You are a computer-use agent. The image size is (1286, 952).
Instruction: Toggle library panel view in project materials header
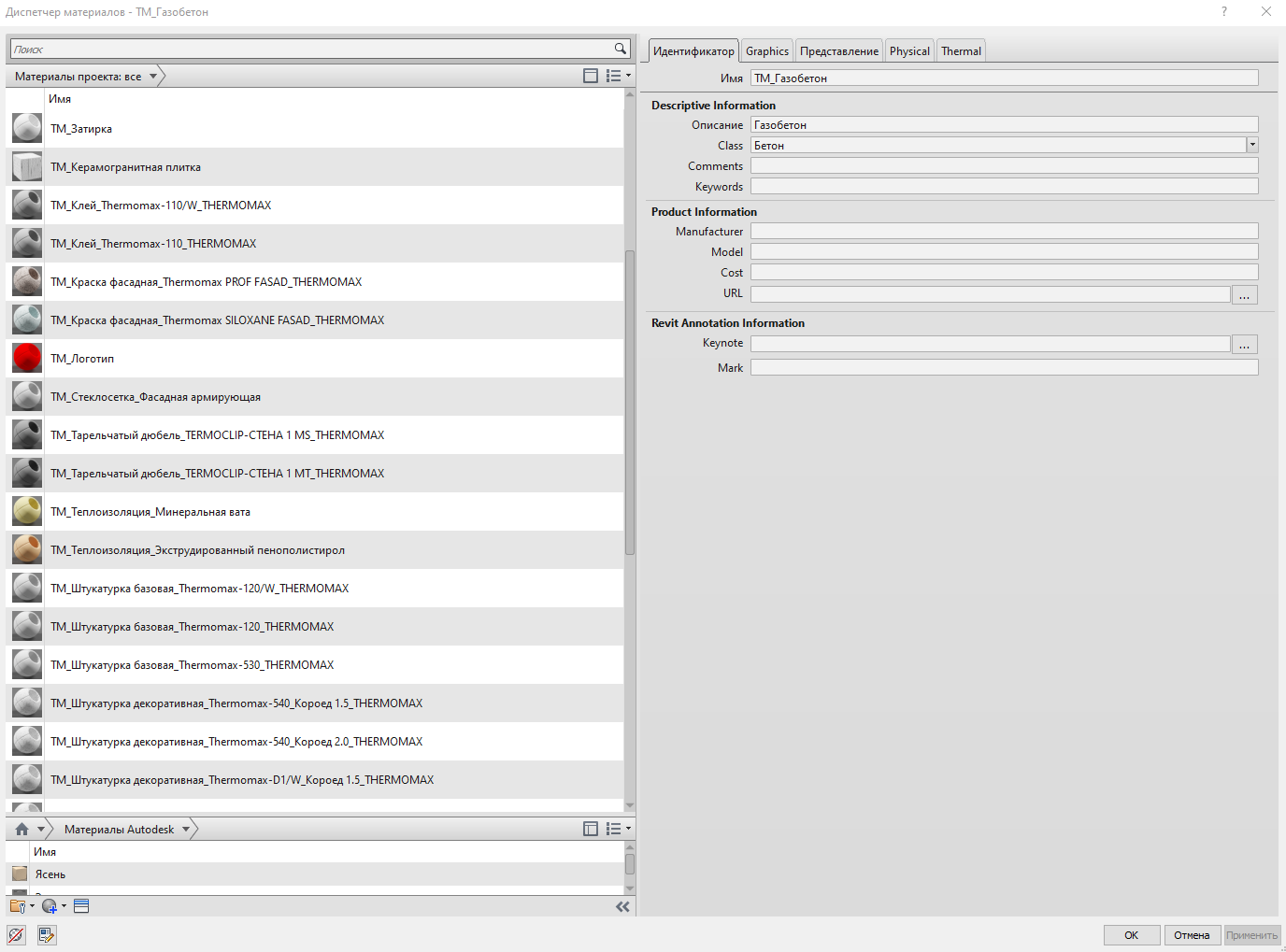click(591, 76)
